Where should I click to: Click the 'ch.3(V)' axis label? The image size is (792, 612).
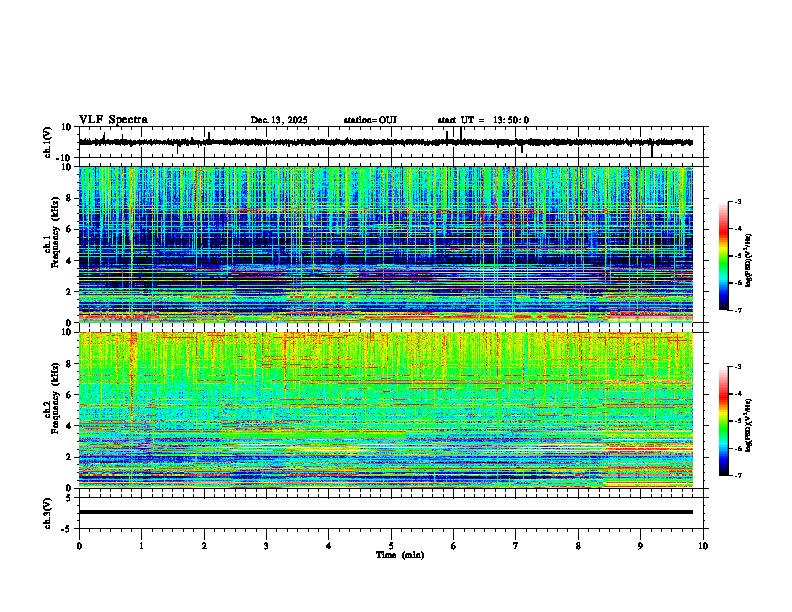(x=48, y=513)
